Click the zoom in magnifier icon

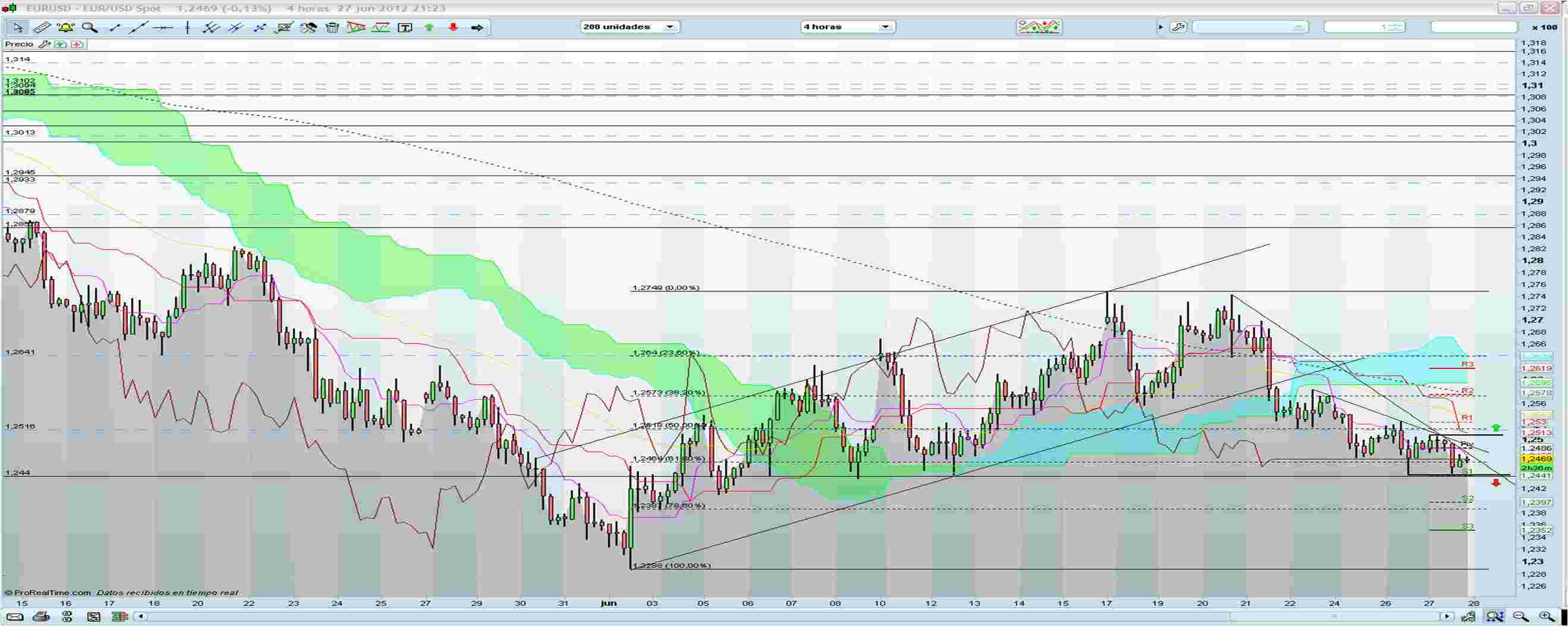click(x=1547, y=617)
